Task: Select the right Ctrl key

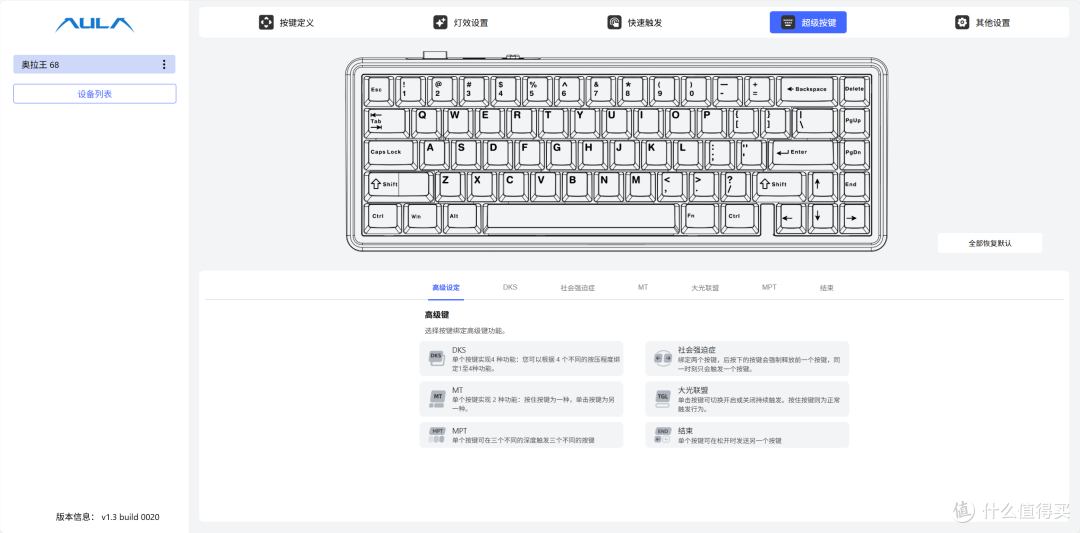Action: 738,216
